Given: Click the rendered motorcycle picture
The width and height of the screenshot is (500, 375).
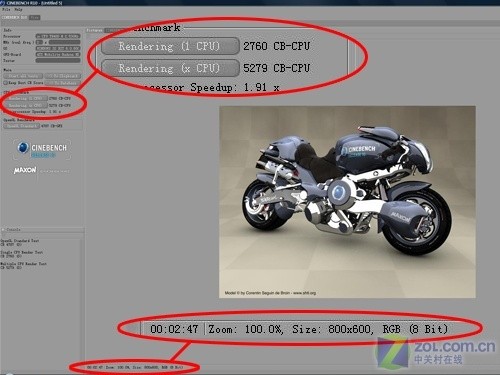Looking at the screenshot, I should pos(347,202).
